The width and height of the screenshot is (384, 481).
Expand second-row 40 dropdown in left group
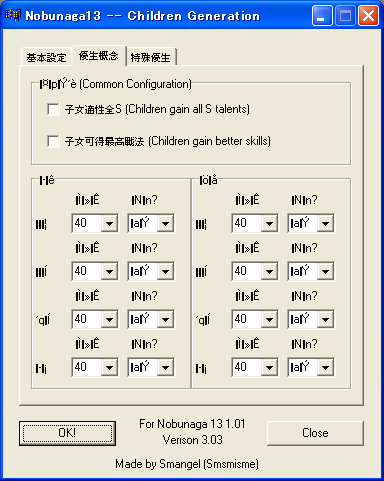(x=95, y=271)
